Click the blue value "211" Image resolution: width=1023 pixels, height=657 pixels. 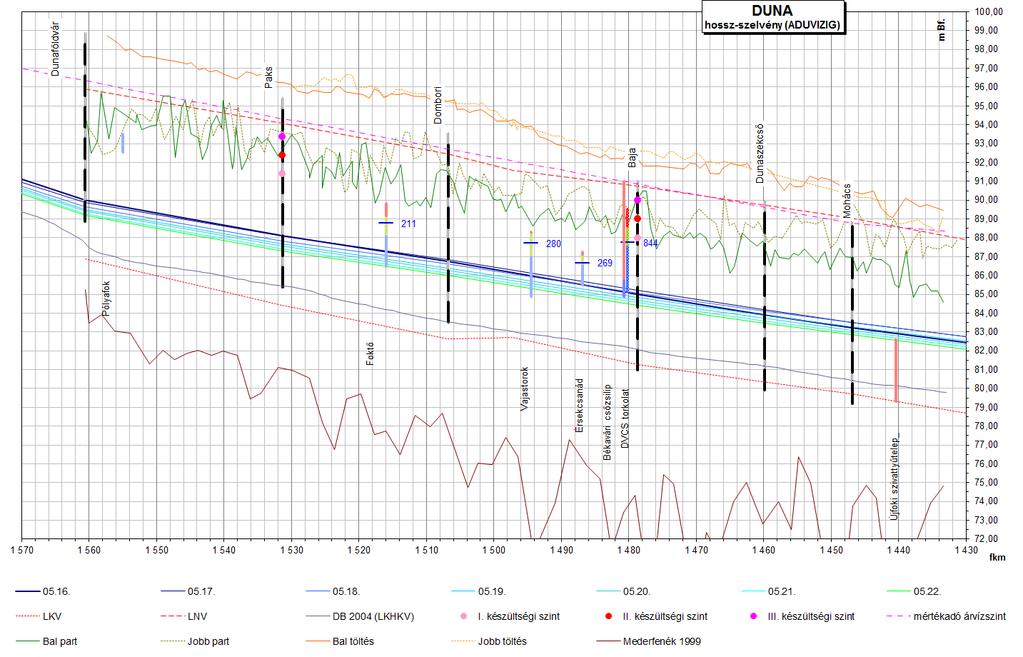[x=408, y=224]
